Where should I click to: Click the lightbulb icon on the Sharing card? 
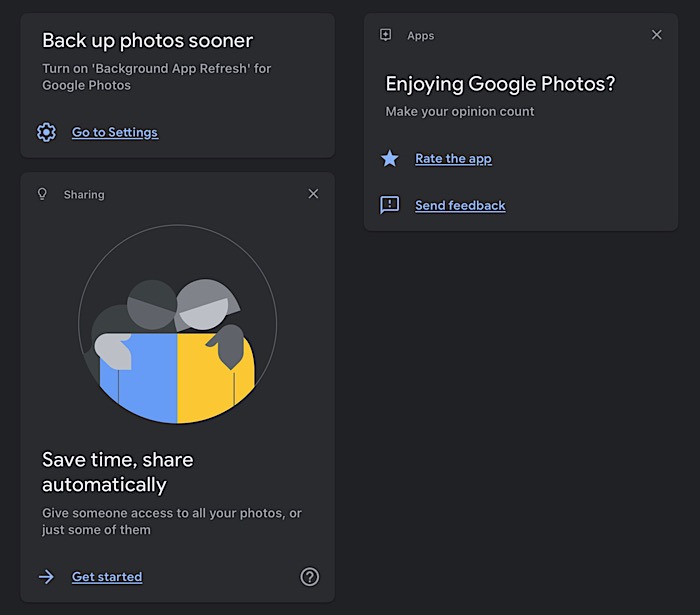point(42,194)
